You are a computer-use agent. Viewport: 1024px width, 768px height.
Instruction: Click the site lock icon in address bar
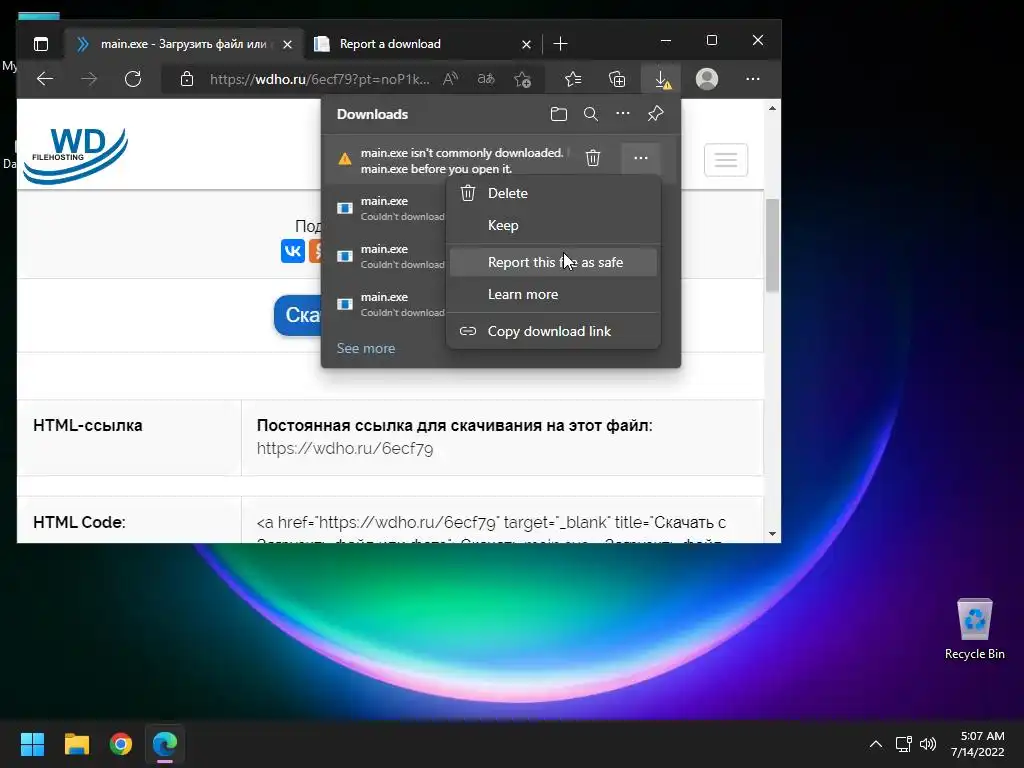pyautogui.click(x=187, y=79)
